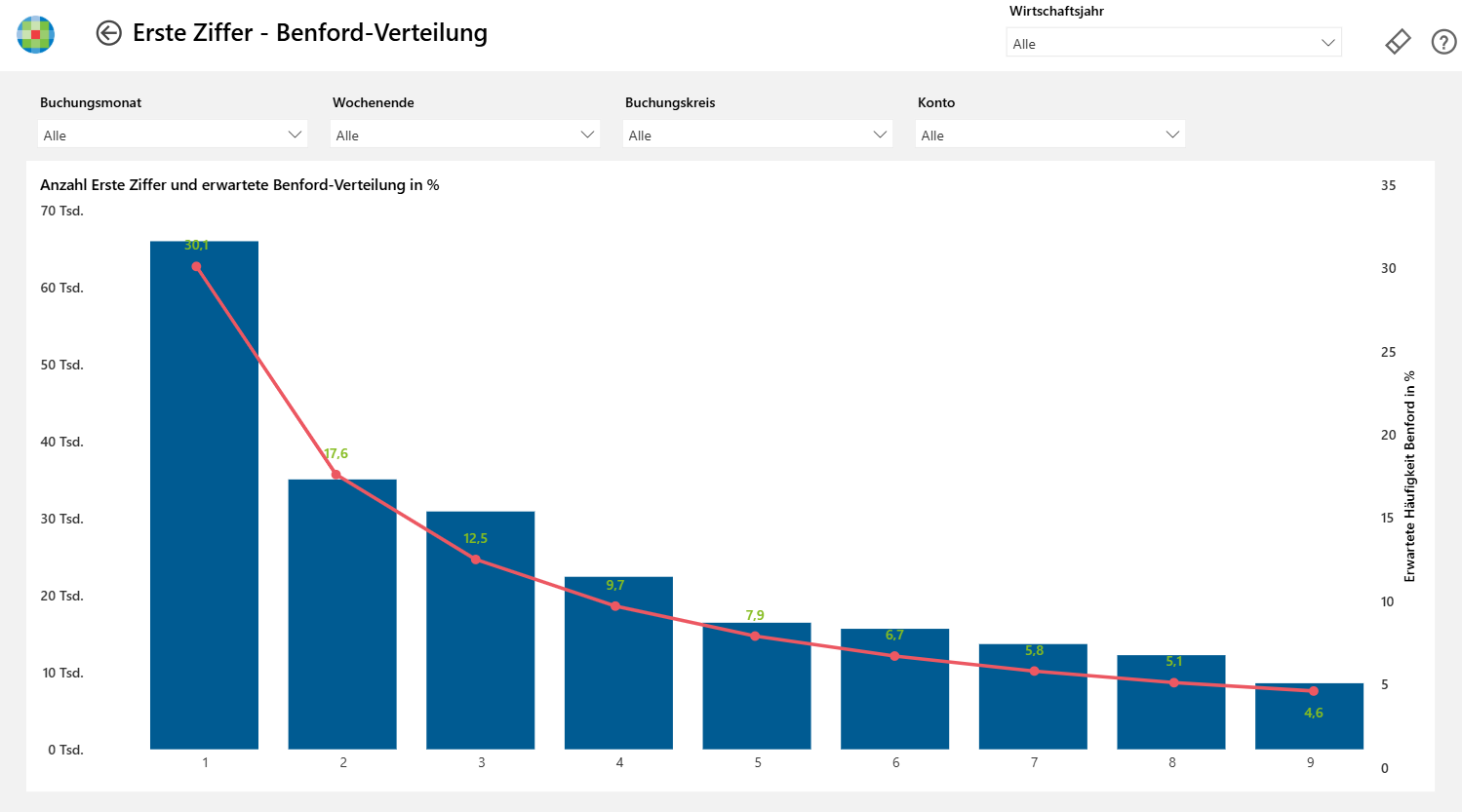Viewport: 1462px width, 812px height.
Task: Open the Wochenende filter dropdown
Action: click(x=465, y=135)
